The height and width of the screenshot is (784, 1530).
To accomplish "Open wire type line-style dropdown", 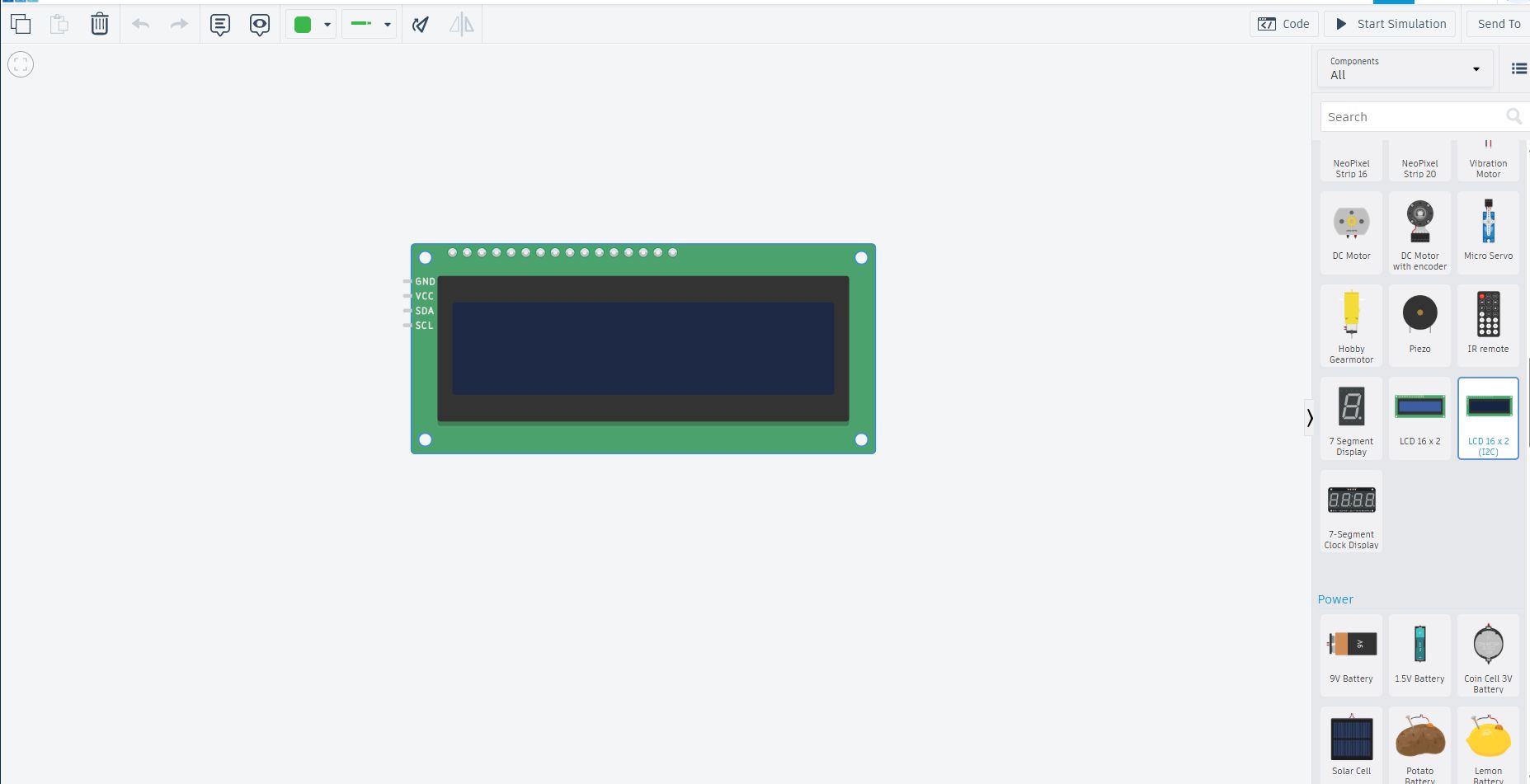I will click(x=370, y=25).
